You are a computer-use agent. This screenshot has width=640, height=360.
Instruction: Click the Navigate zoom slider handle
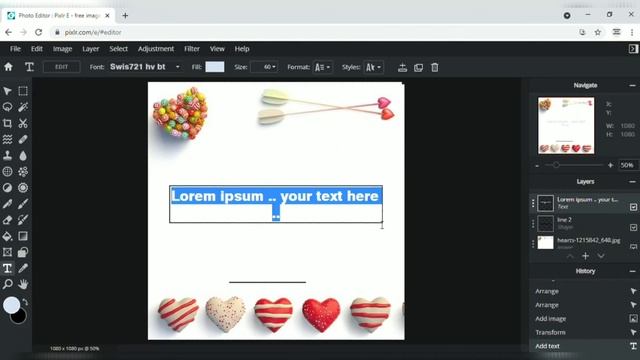click(556, 165)
